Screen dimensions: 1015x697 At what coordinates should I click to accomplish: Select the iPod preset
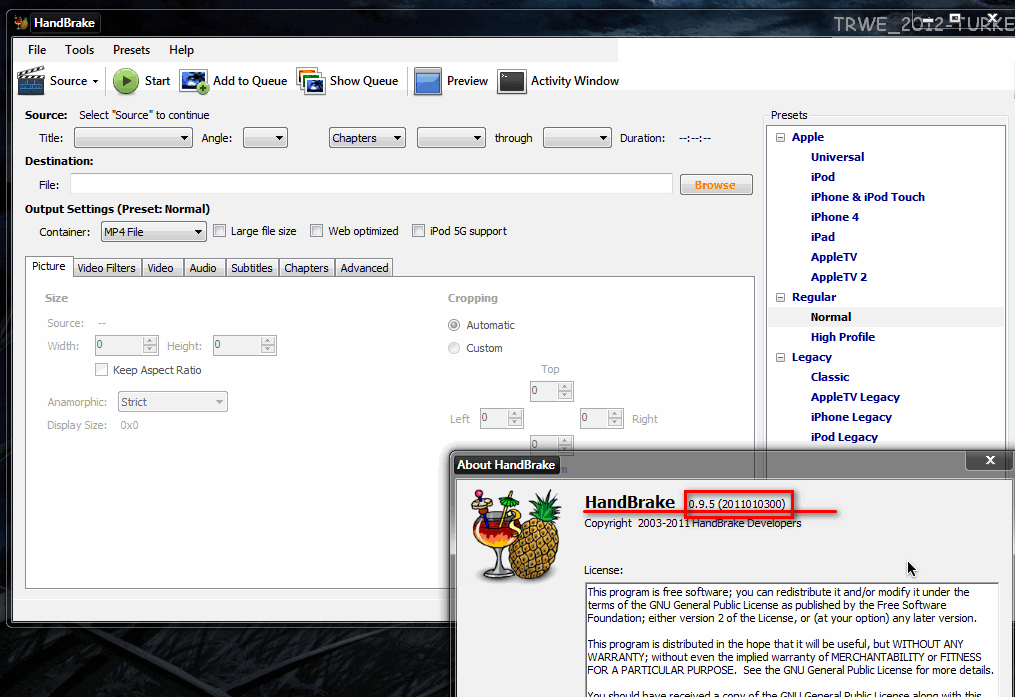pyautogui.click(x=823, y=177)
